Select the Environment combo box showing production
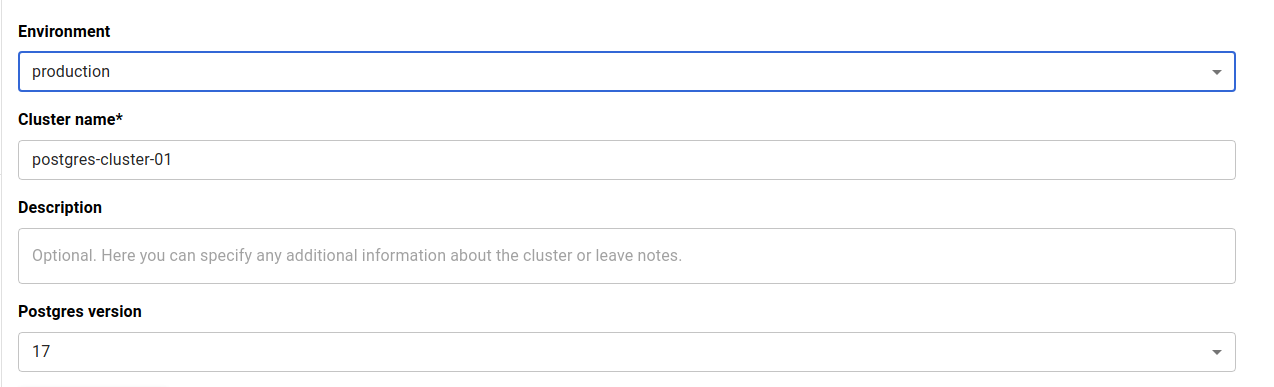This screenshot has width=1274, height=387. [627, 72]
